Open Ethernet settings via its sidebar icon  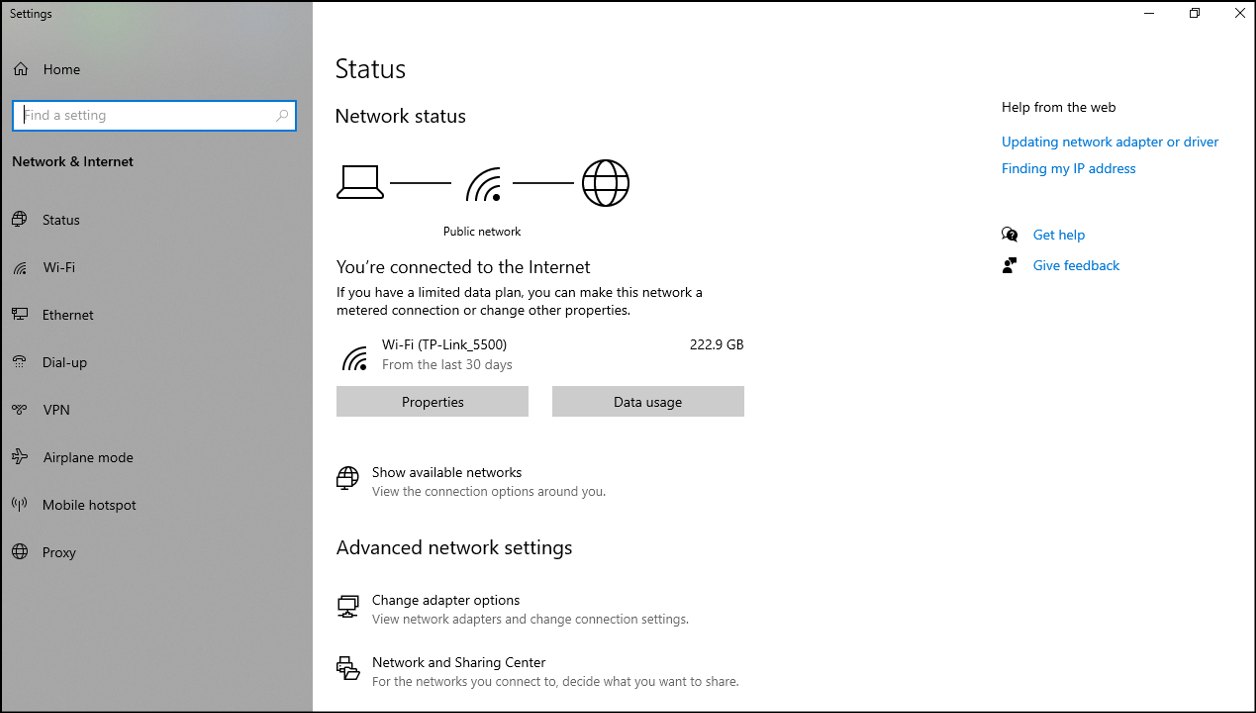click(x=20, y=314)
